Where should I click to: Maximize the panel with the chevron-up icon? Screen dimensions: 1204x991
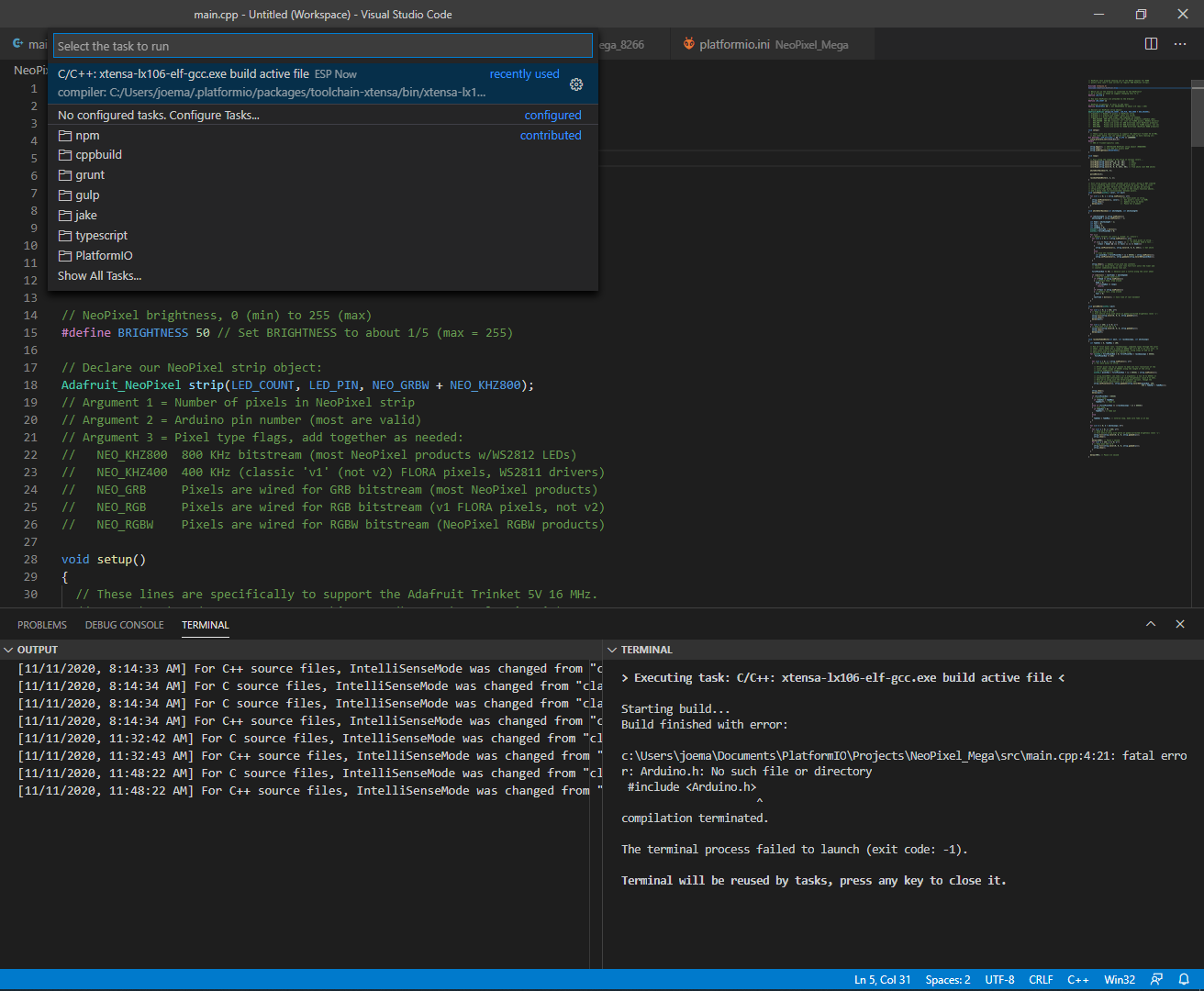coord(1151,624)
